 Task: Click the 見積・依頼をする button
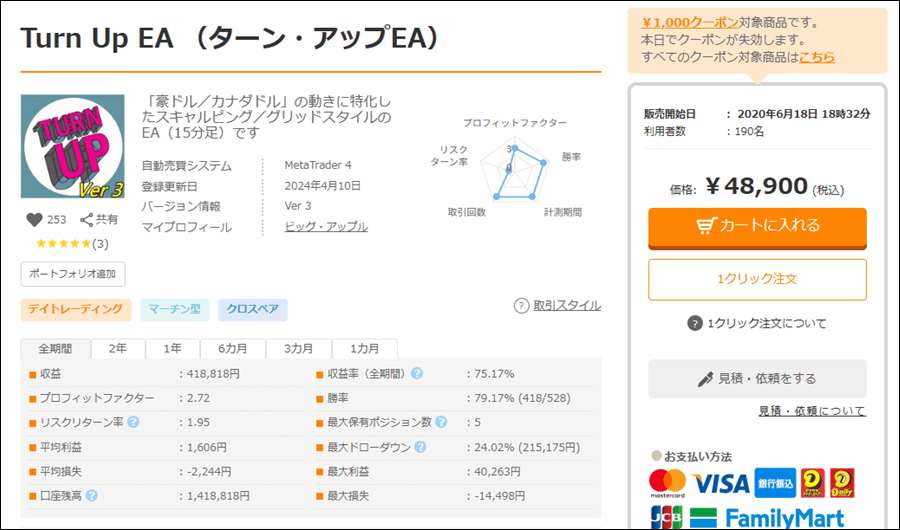[757, 379]
